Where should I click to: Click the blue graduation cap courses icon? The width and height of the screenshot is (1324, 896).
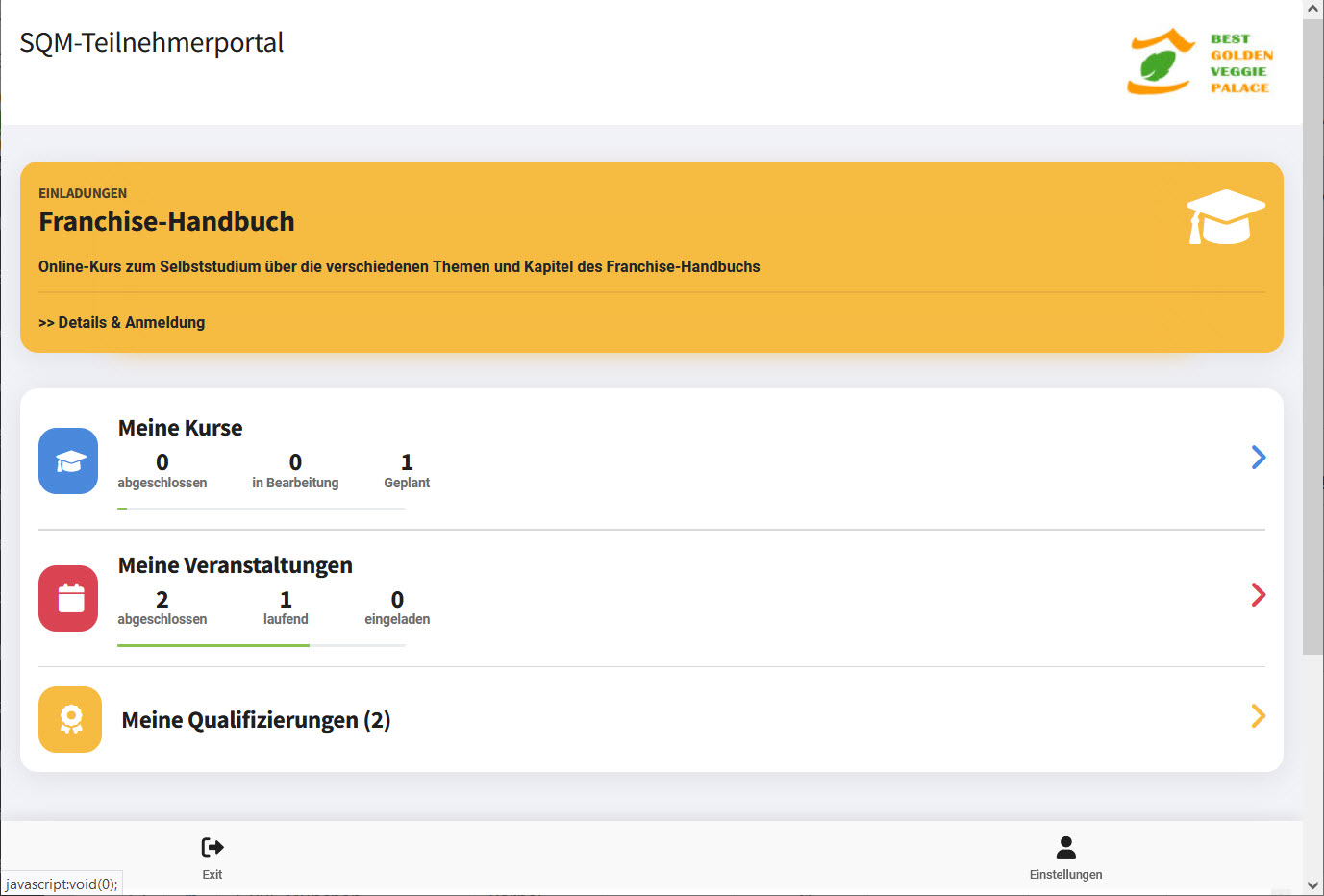coord(68,461)
